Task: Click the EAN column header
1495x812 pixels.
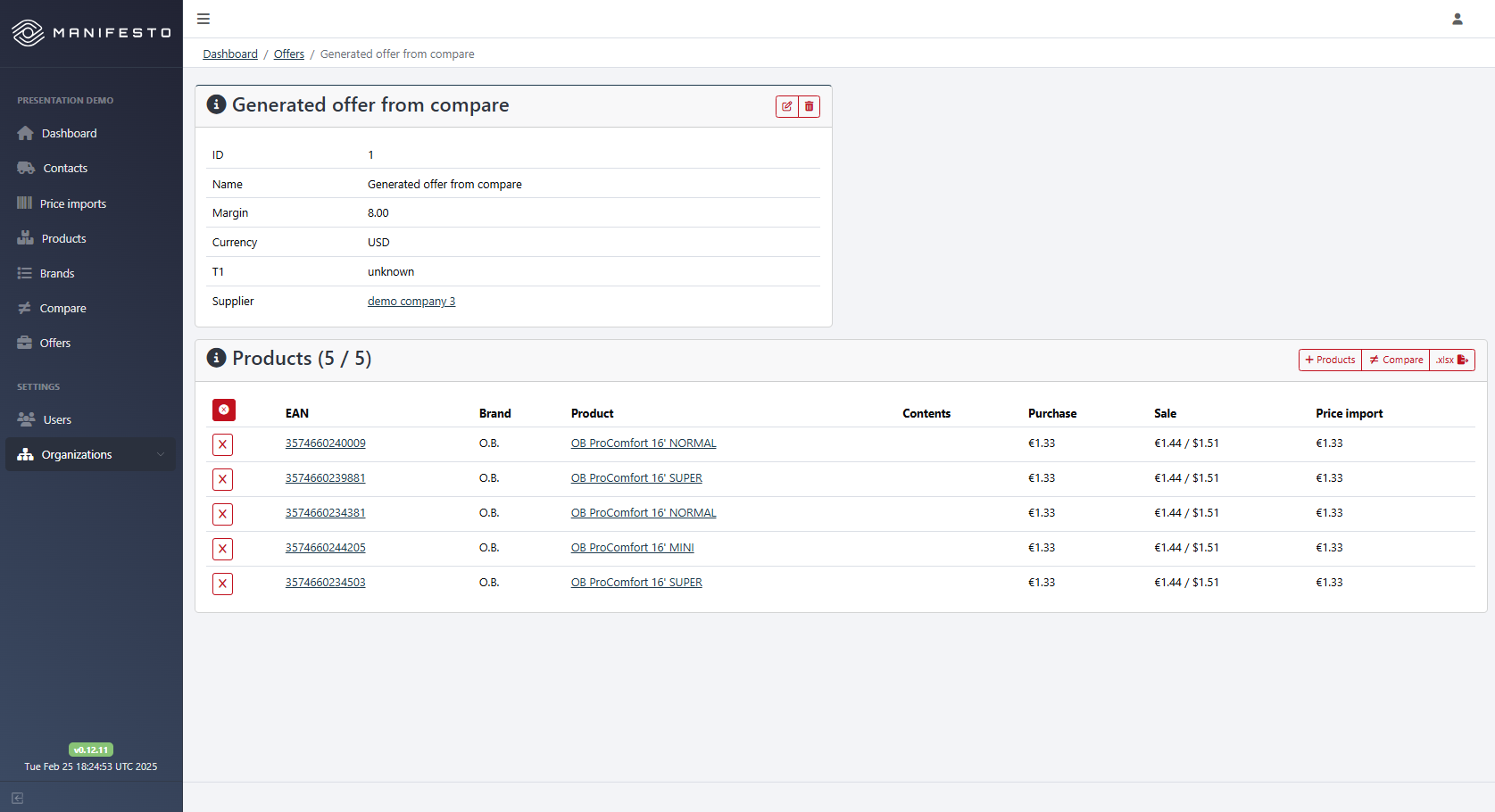Action: [297, 413]
